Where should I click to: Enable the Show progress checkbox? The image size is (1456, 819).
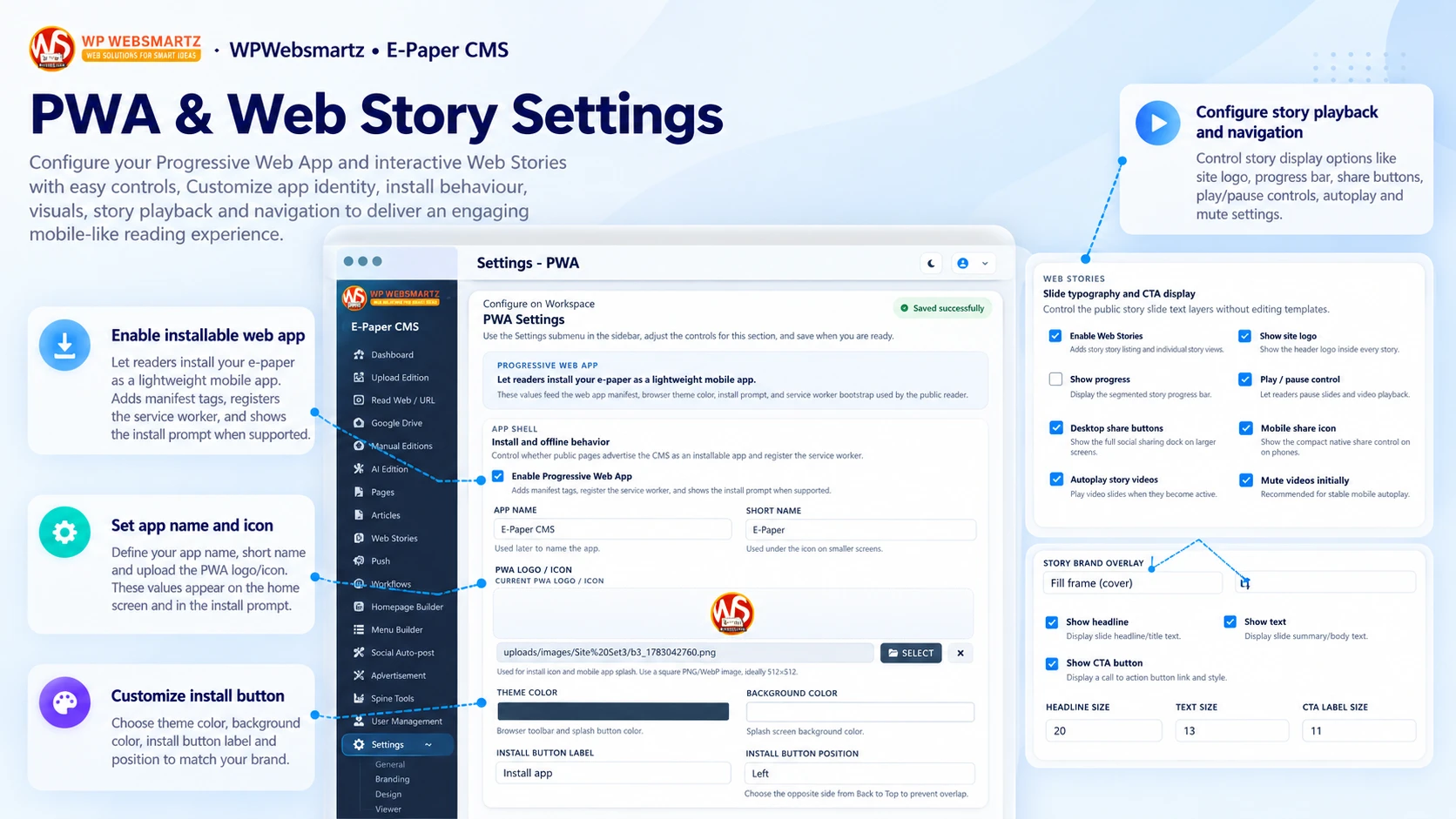point(1055,379)
